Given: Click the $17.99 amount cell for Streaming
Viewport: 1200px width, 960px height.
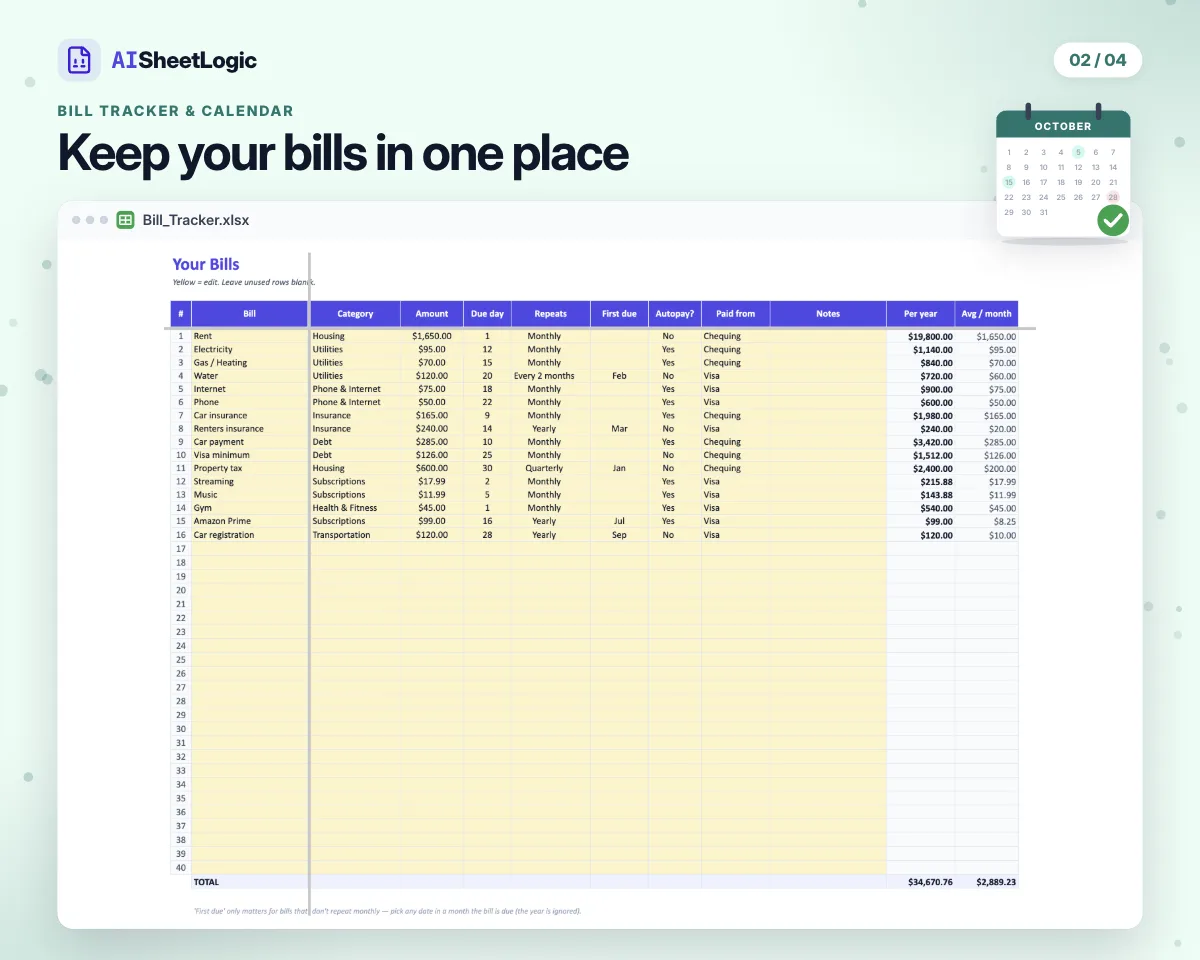Looking at the screenshot, I should 432,481.
